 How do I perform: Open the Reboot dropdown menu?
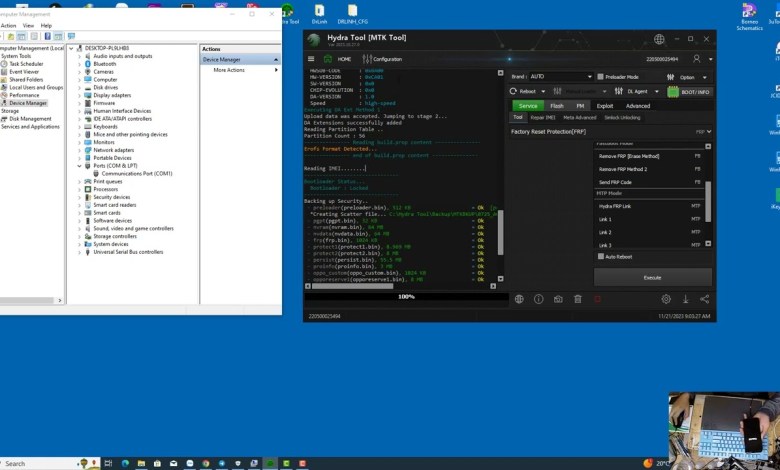(x=530, y=91)
